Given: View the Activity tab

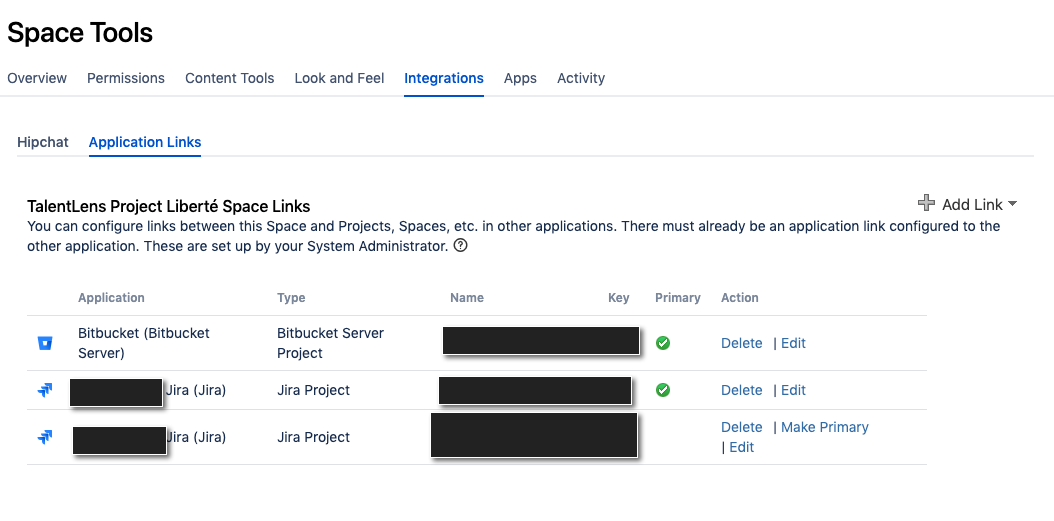Looking at the screenshot, I should click(x=581, y=78).
